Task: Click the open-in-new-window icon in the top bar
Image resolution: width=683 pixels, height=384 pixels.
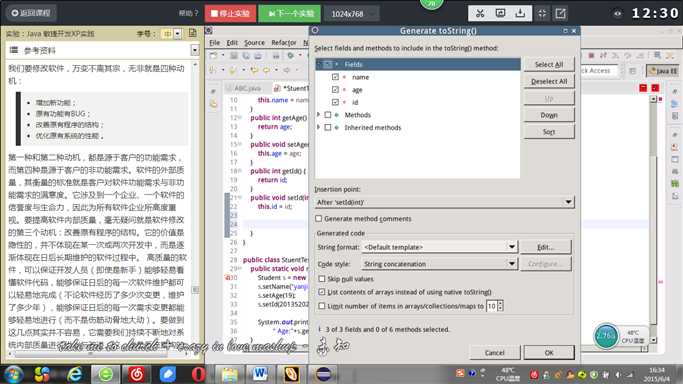Action: click(x=560, y=13)
